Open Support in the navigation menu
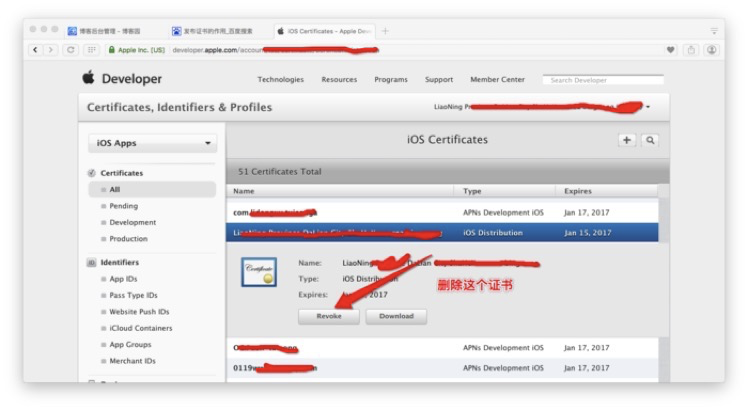The height and width of the screenshot is (410, 748). 439,79
